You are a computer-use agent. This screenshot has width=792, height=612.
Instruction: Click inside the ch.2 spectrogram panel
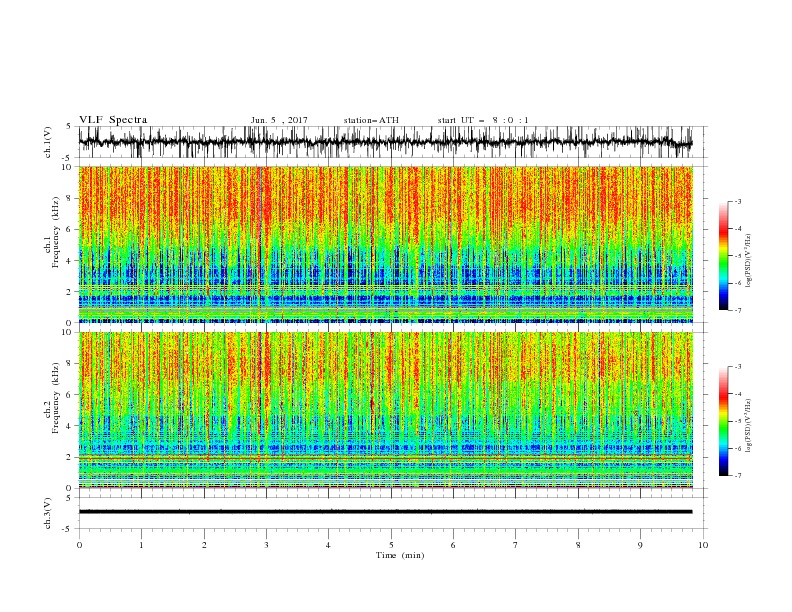pos(385,410)
